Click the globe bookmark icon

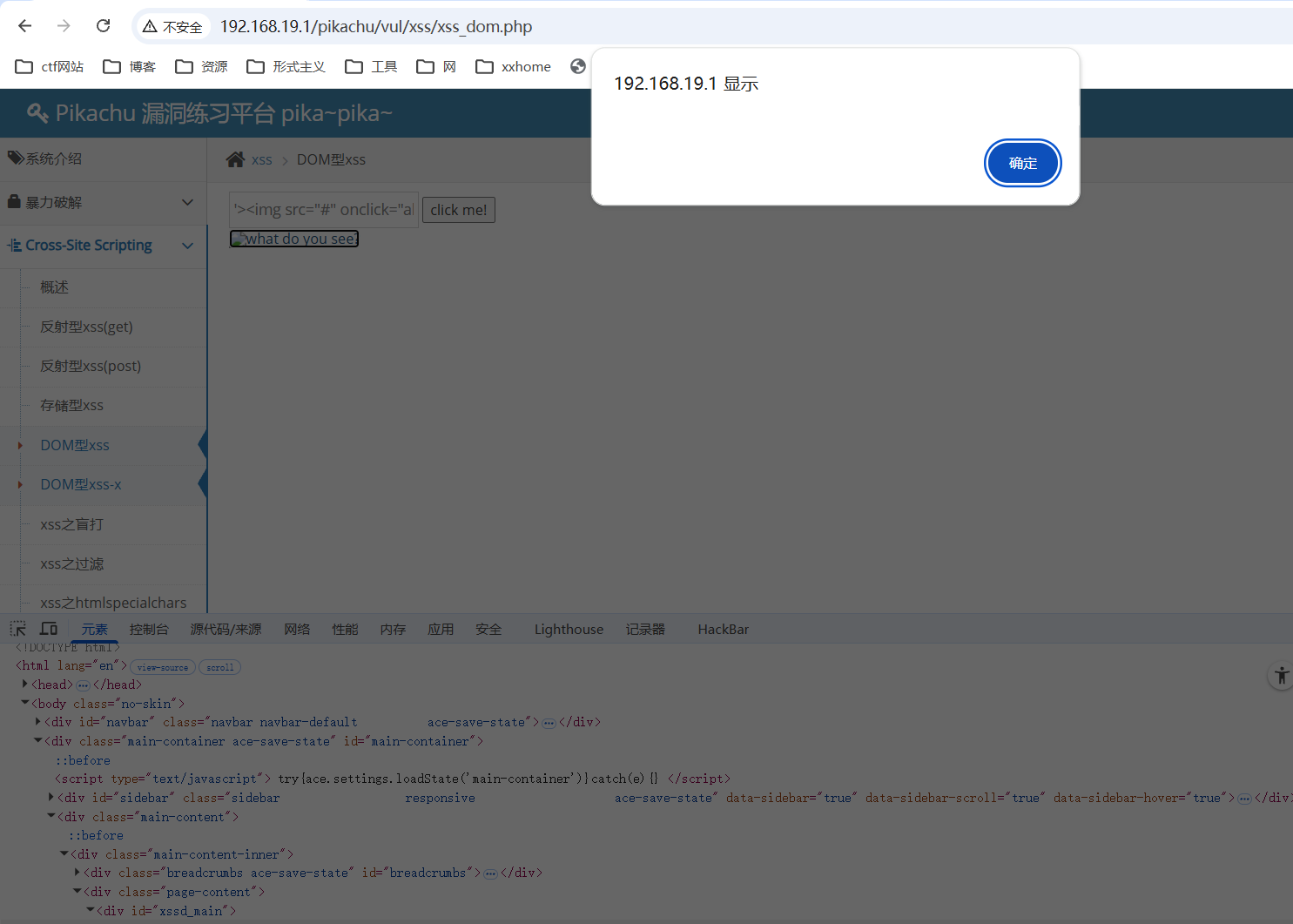(x=578, y=66)
